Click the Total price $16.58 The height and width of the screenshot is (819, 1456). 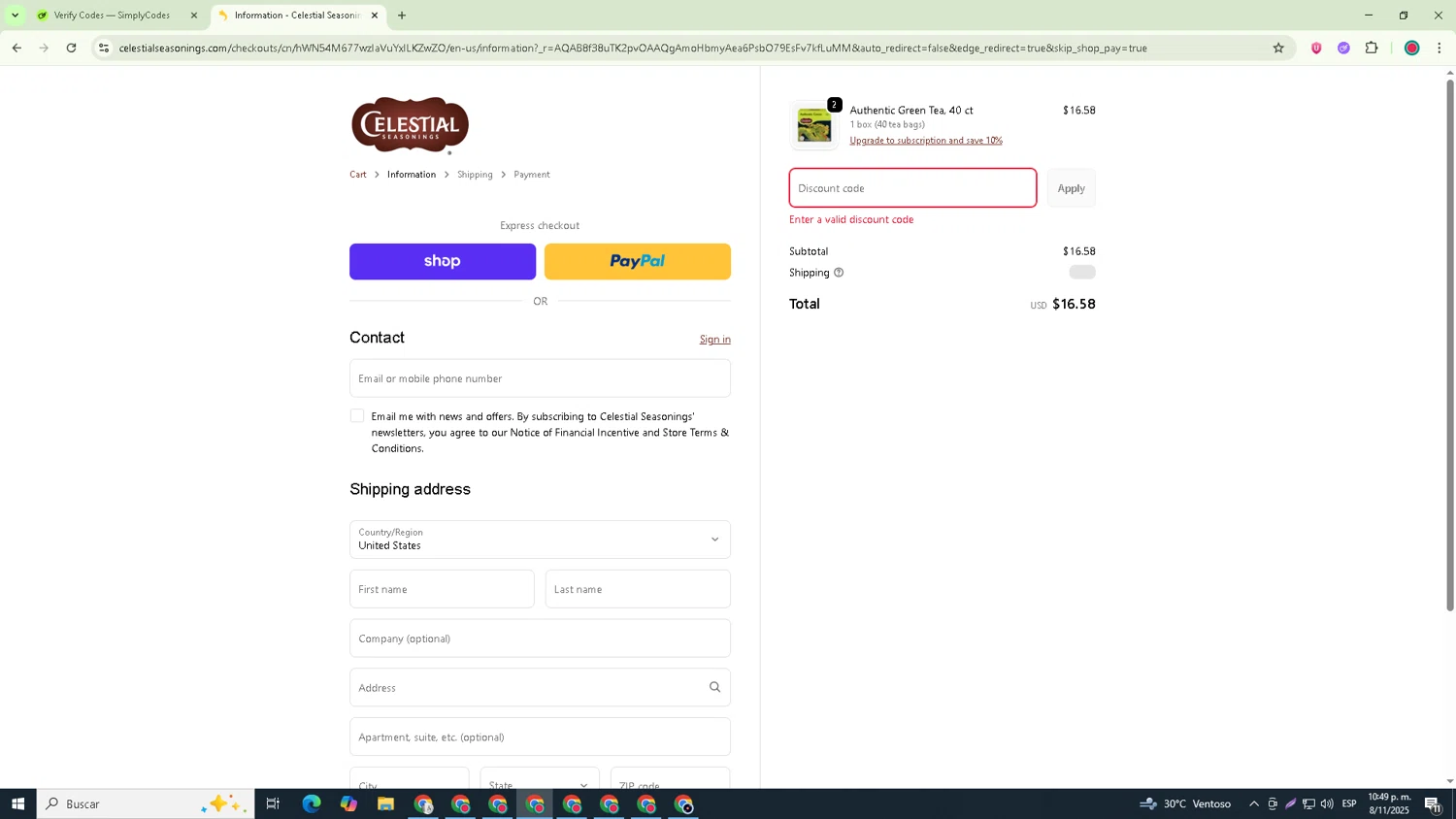point(1074,304)
